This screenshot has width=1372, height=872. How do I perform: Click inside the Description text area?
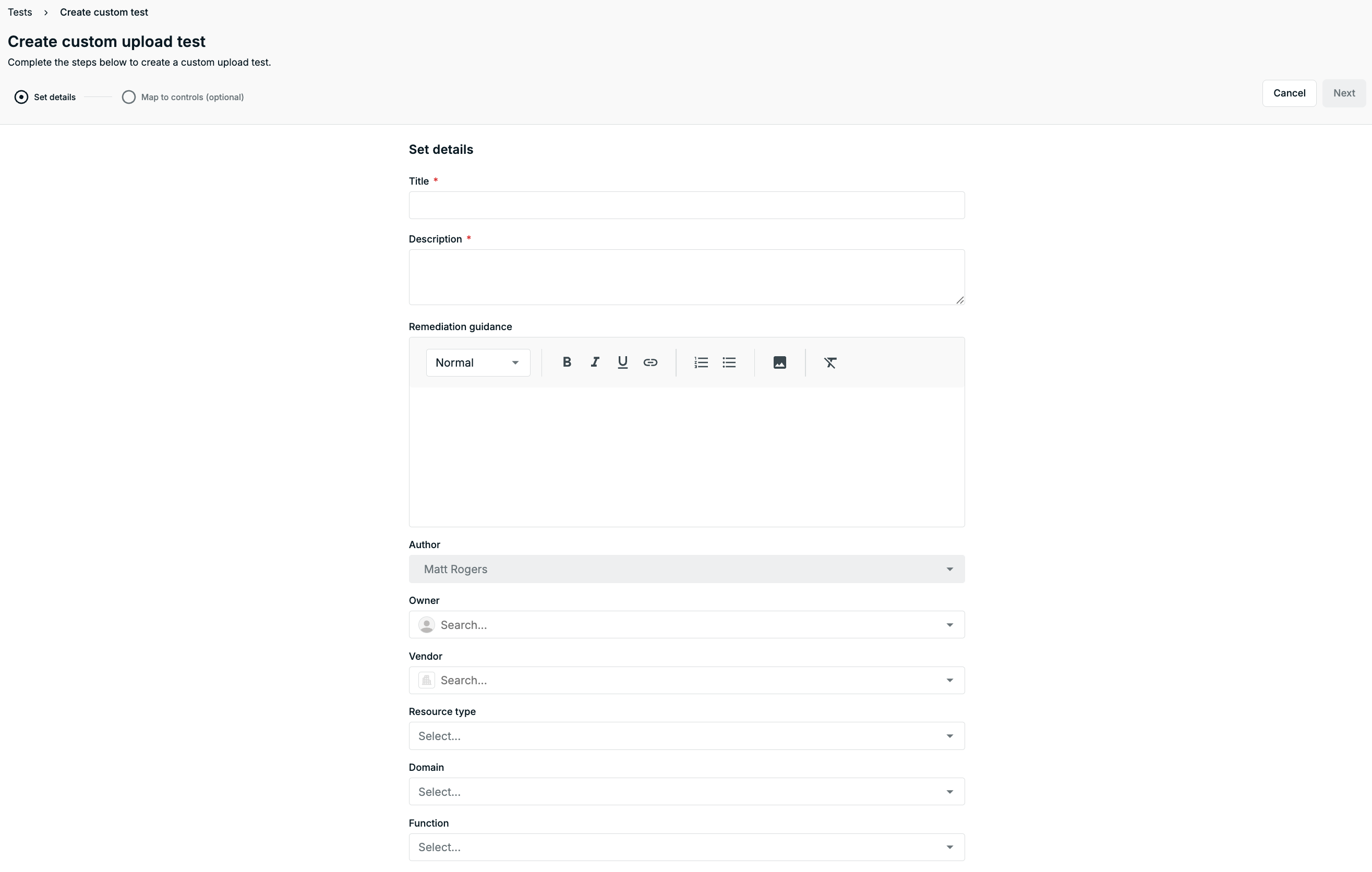click(x=687, y=277)
